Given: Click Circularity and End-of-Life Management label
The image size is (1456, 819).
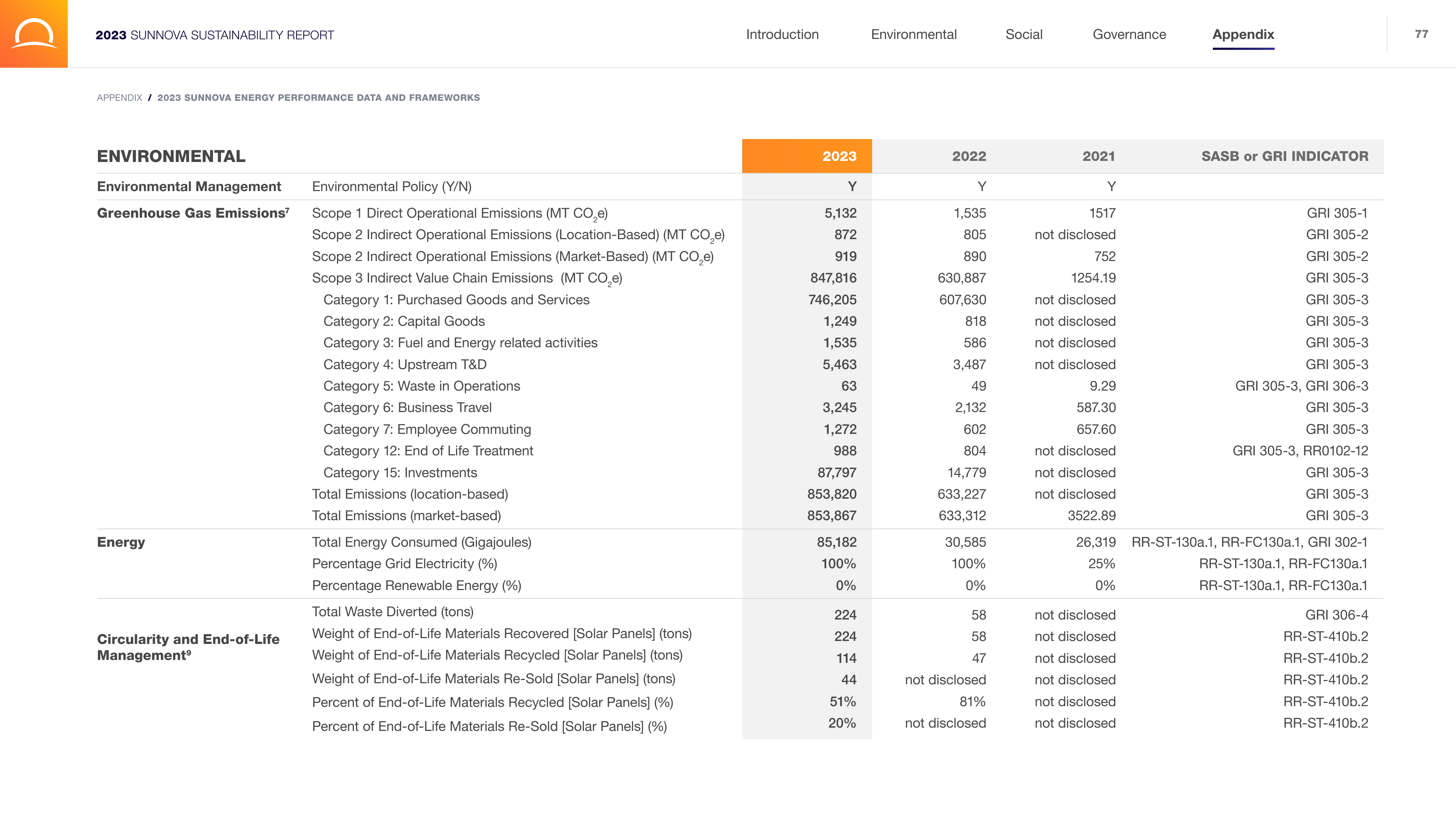Looking at the screenshot, I should tap(188, 647).
